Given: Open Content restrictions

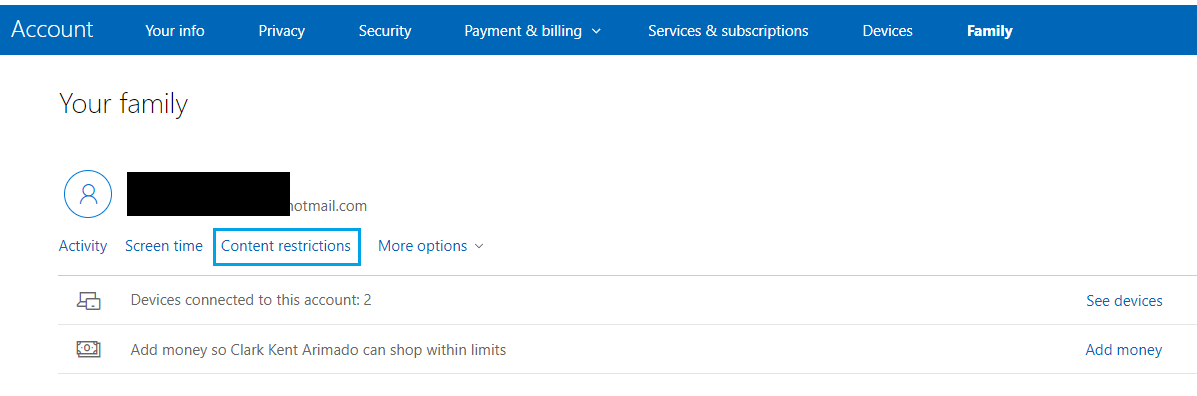Looking at the screenshot, I should [286, 246].
